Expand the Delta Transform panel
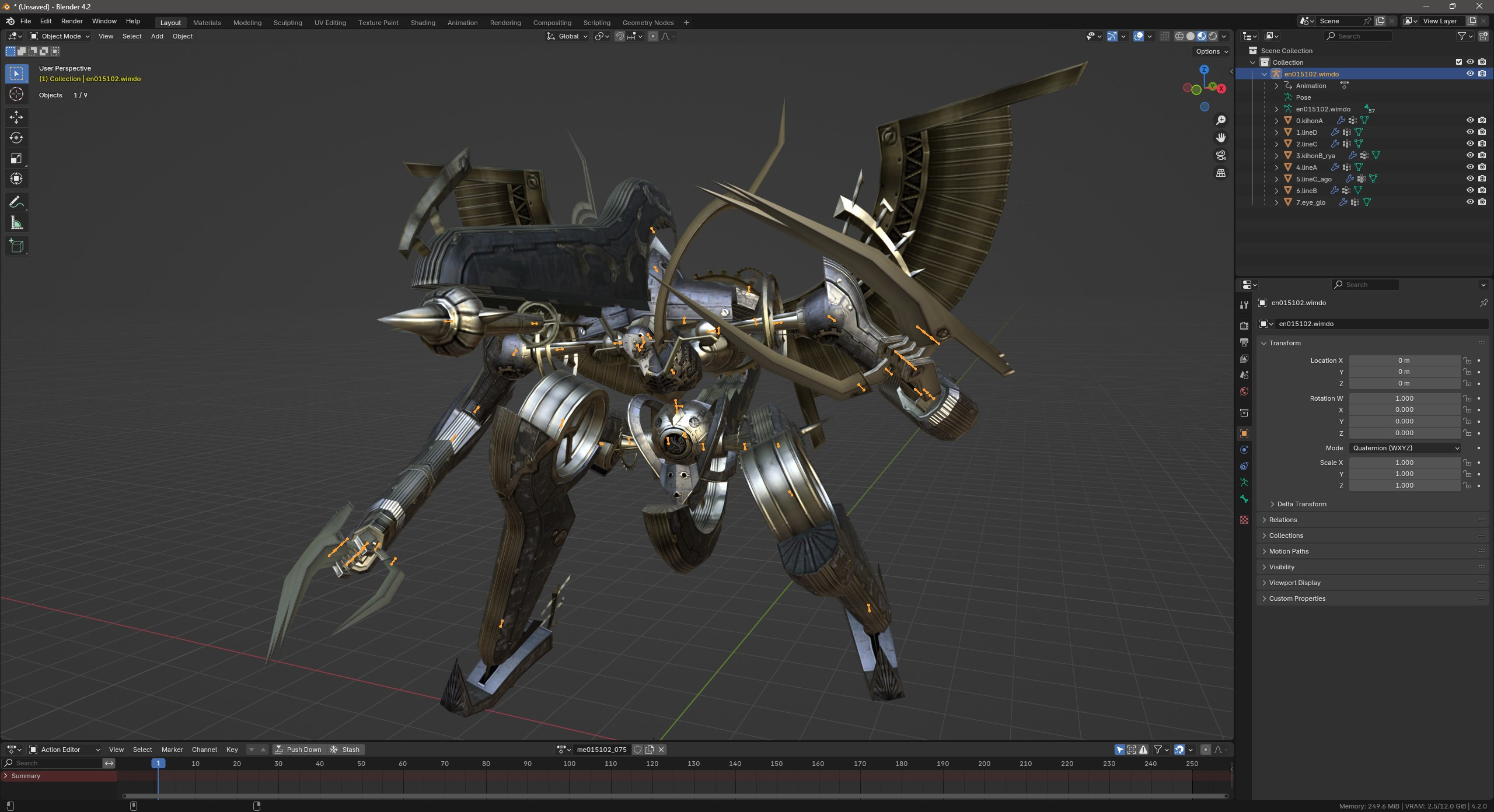This screenshot has height=812, width=1494. pos(1301,504)
